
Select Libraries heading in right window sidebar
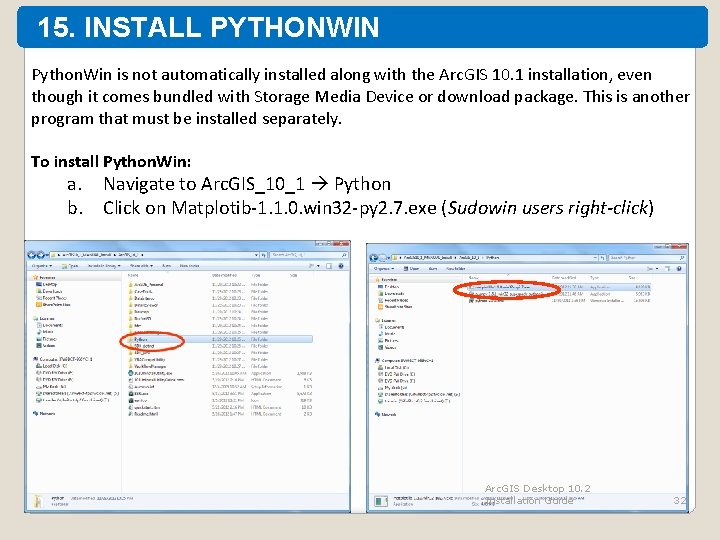click(385, 320)
